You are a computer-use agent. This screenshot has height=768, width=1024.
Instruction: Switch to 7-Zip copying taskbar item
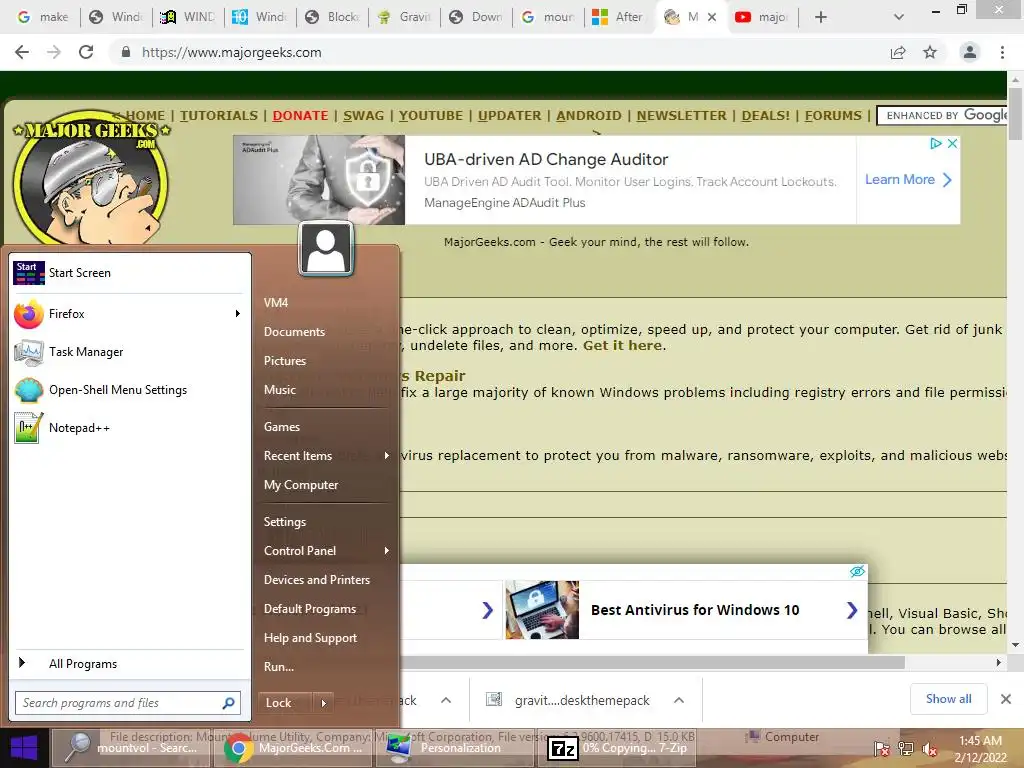point(616,748)
